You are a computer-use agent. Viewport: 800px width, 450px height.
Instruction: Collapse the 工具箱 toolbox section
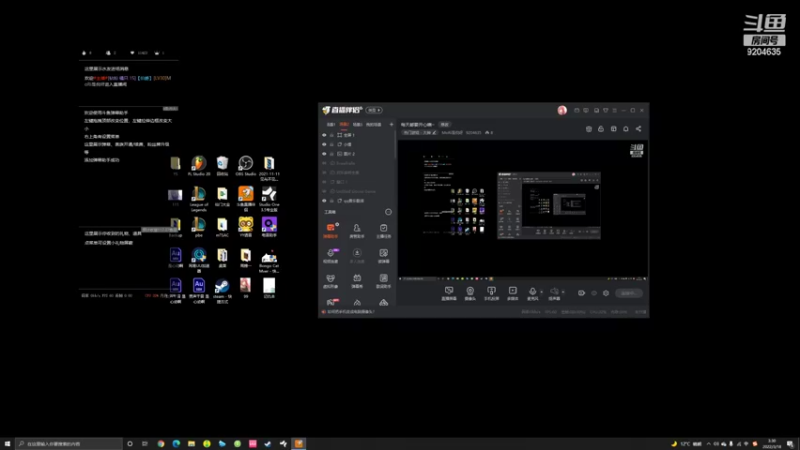388,212
